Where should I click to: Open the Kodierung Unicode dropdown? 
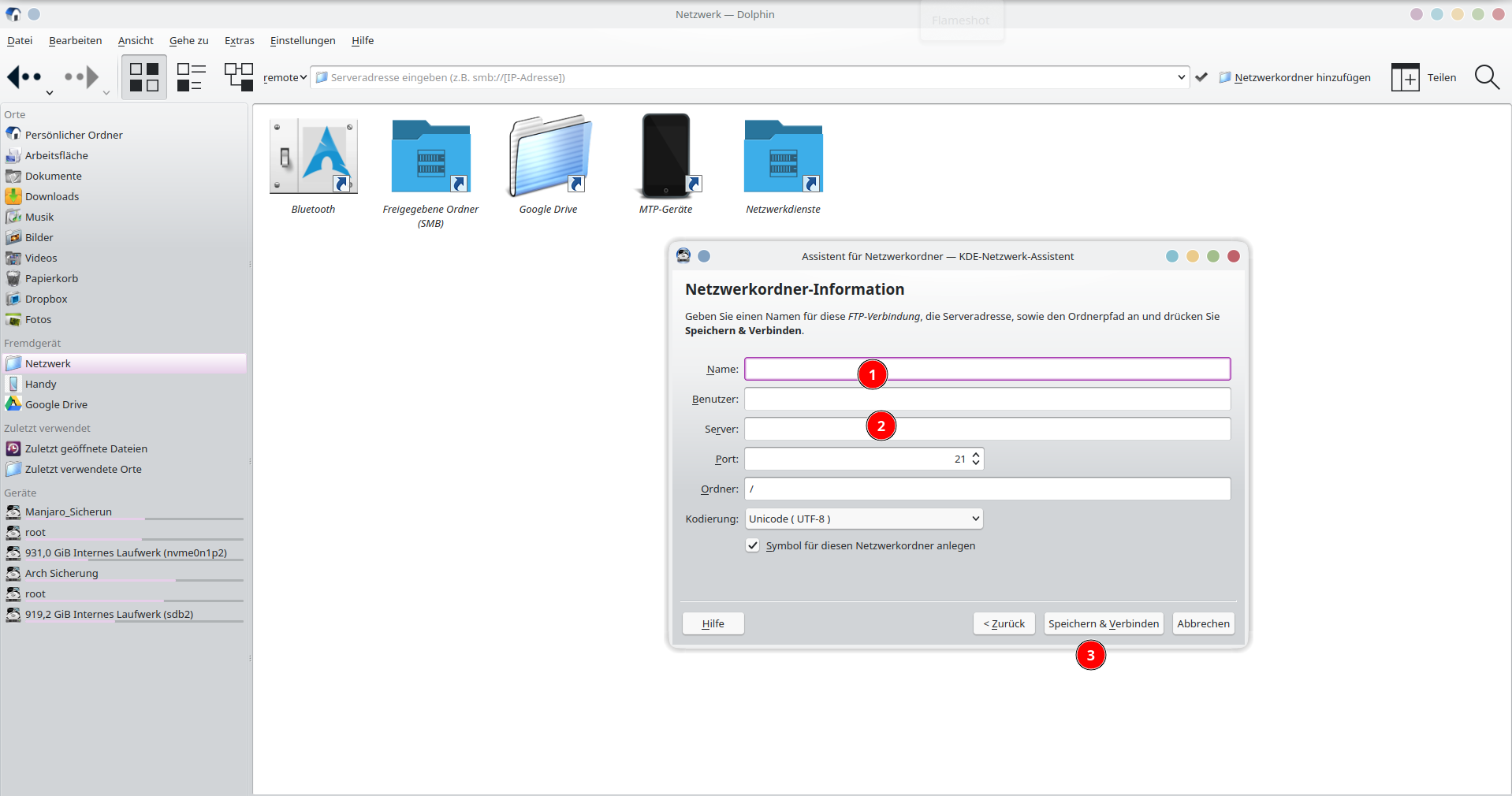[864, 519]
